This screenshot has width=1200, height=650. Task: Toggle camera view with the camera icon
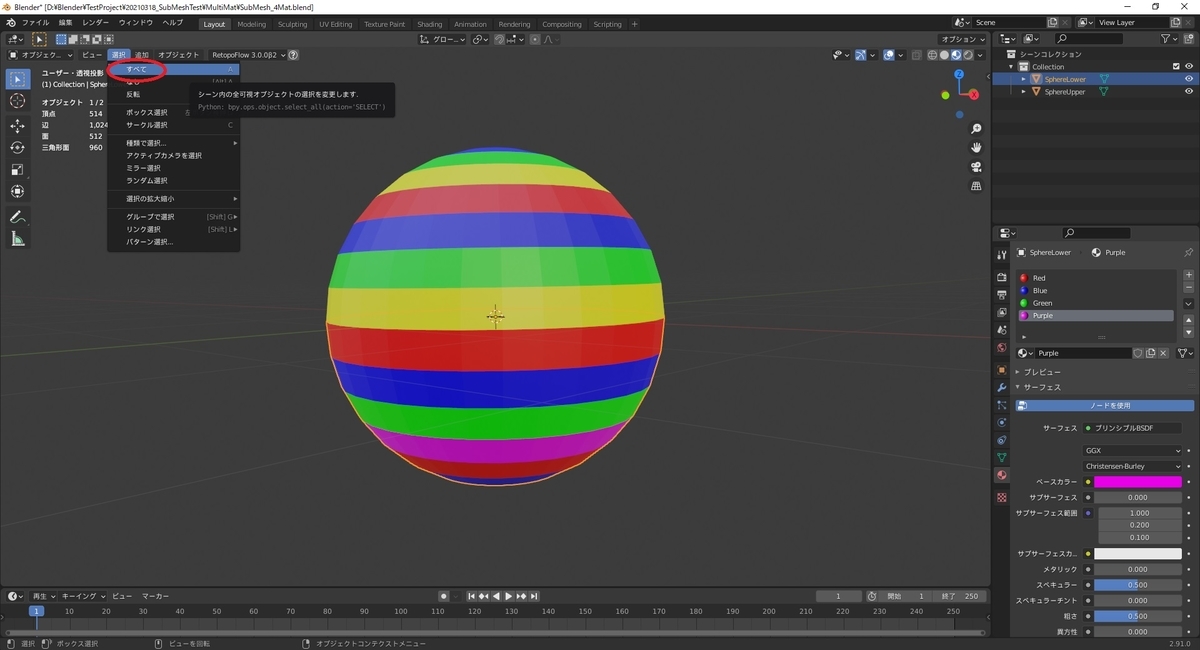(x=976, y=167)
